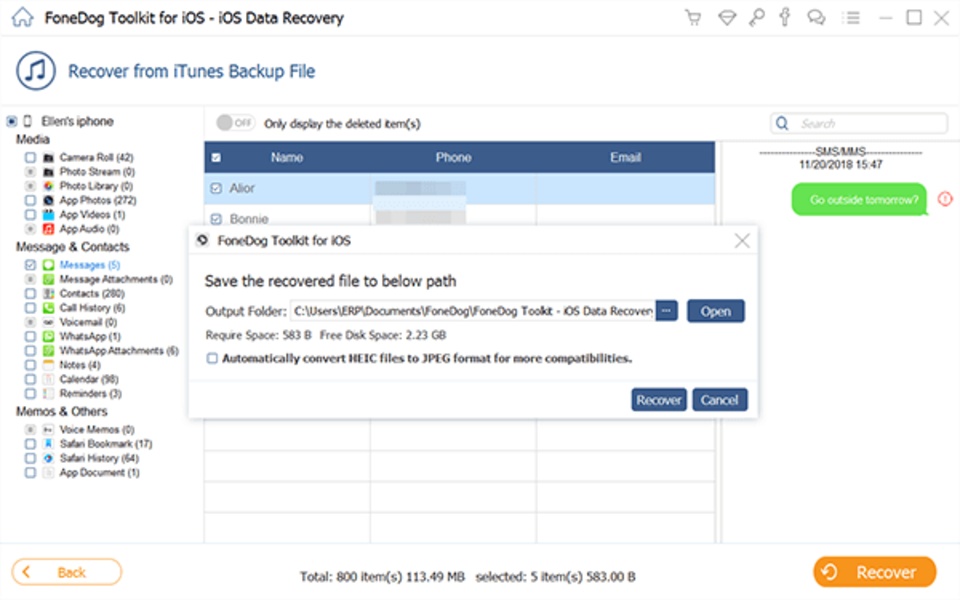Image resolution: width=960 pixels, height=600 pixels.
Task: Click the WhatsApp icon
Action: pyautogui.click(x=48, y=336)
